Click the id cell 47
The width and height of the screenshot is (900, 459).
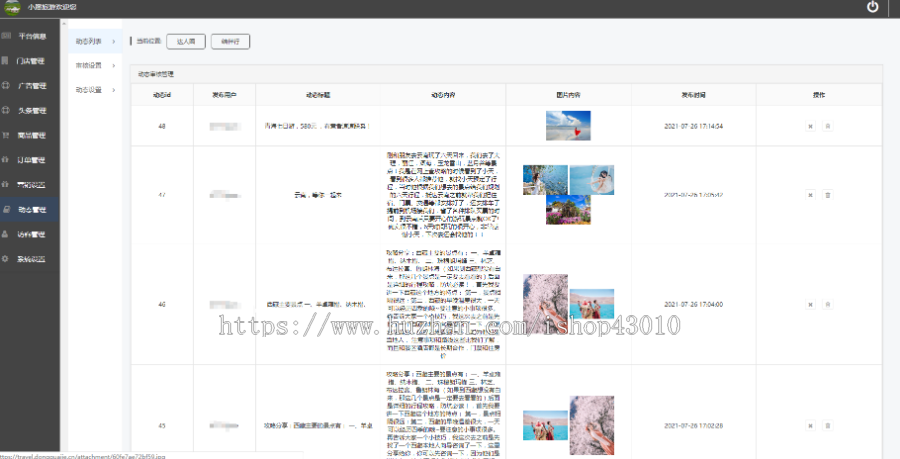pyautogui.click(x=162, y=195)
